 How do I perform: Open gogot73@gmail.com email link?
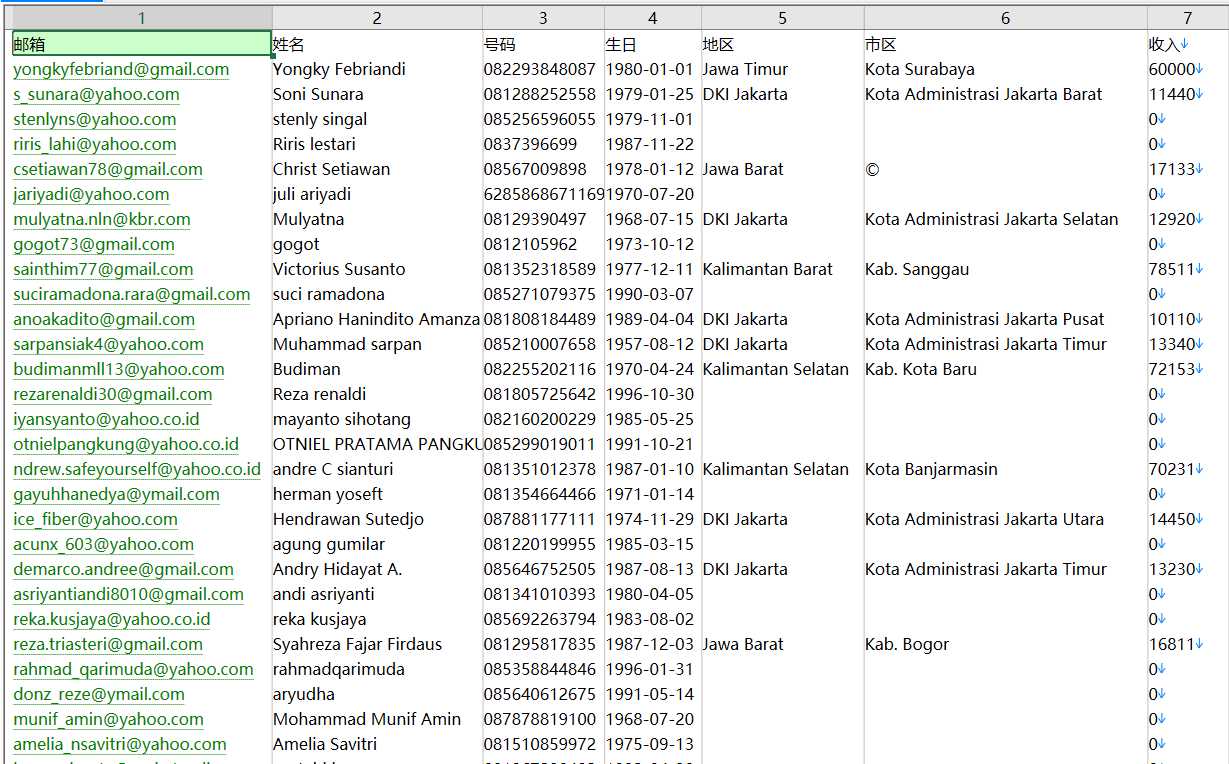click(x=94, y=244)
